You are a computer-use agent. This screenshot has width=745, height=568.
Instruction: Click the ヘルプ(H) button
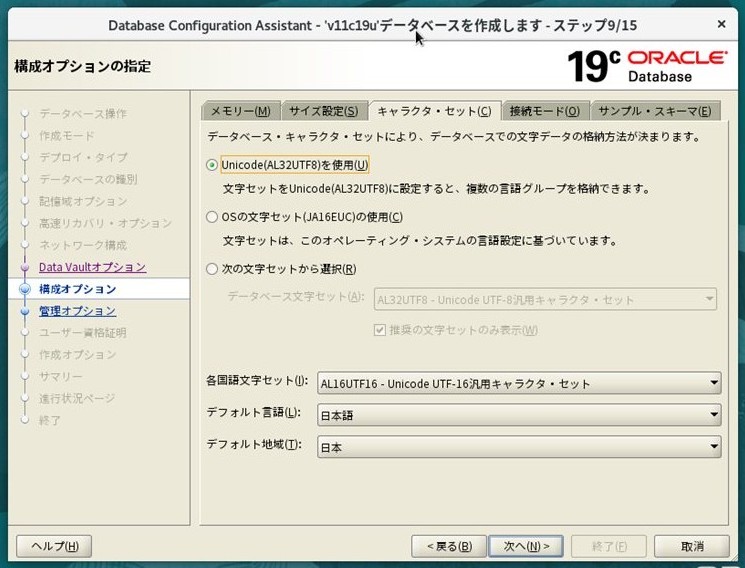[54, 546]
